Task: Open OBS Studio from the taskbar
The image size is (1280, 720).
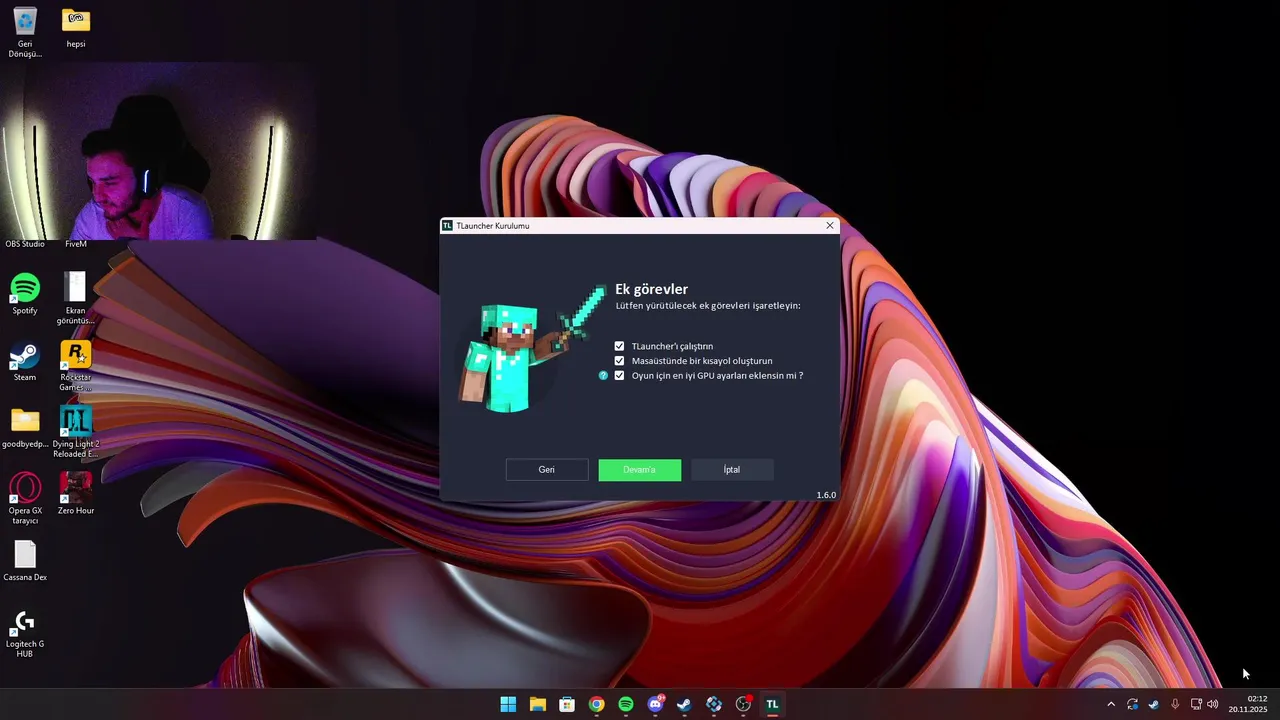Action: [x=743, y=704]
